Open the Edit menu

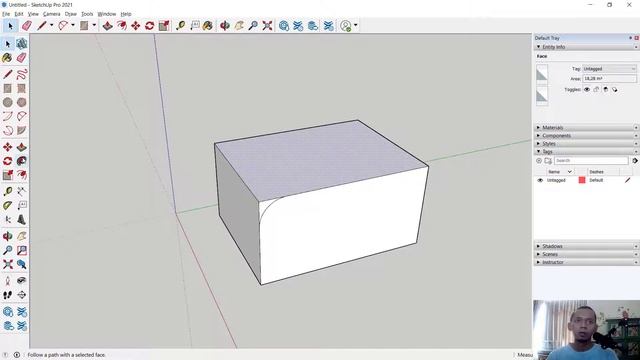tap(19, 14)
